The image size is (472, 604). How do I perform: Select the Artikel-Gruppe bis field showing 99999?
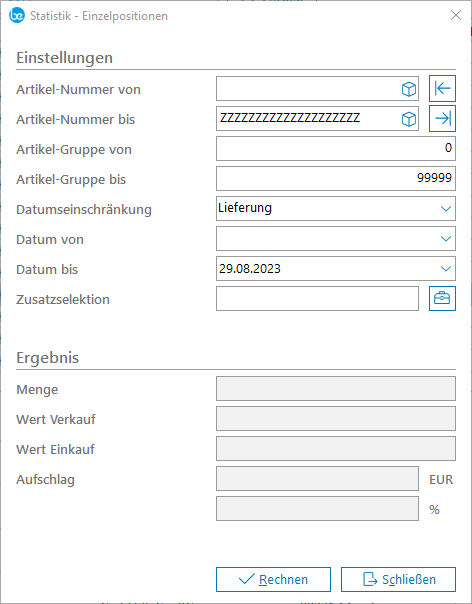click(x=336, y=178)
